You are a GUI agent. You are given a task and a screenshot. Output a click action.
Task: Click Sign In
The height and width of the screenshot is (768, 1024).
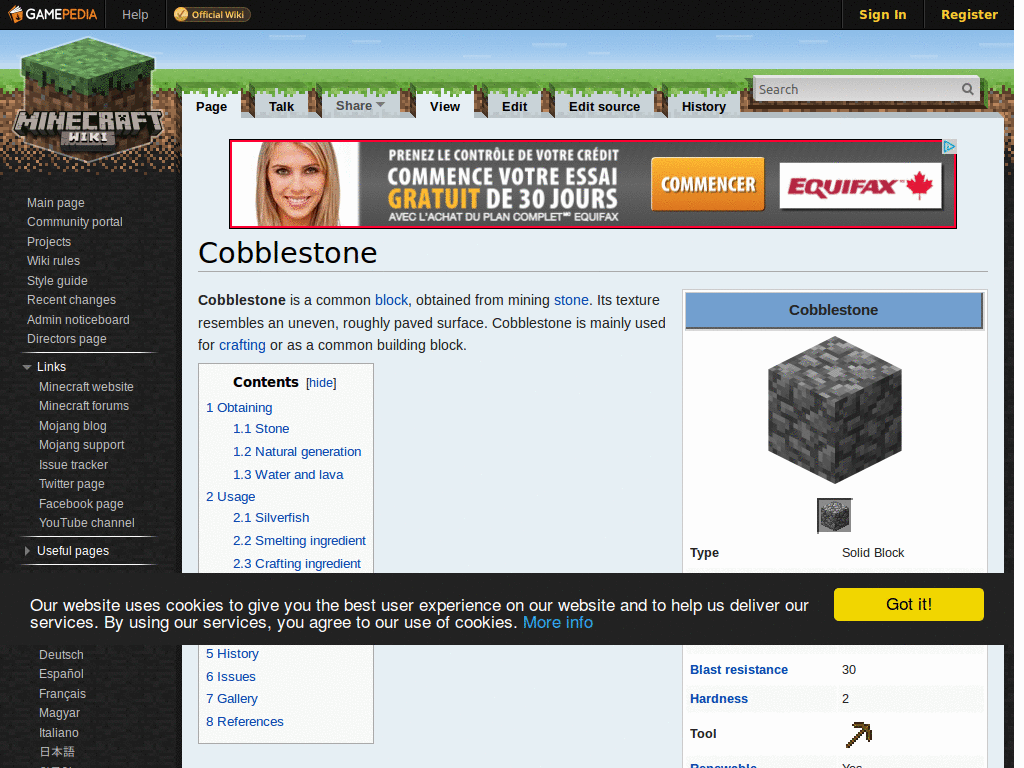pos(882,14)
